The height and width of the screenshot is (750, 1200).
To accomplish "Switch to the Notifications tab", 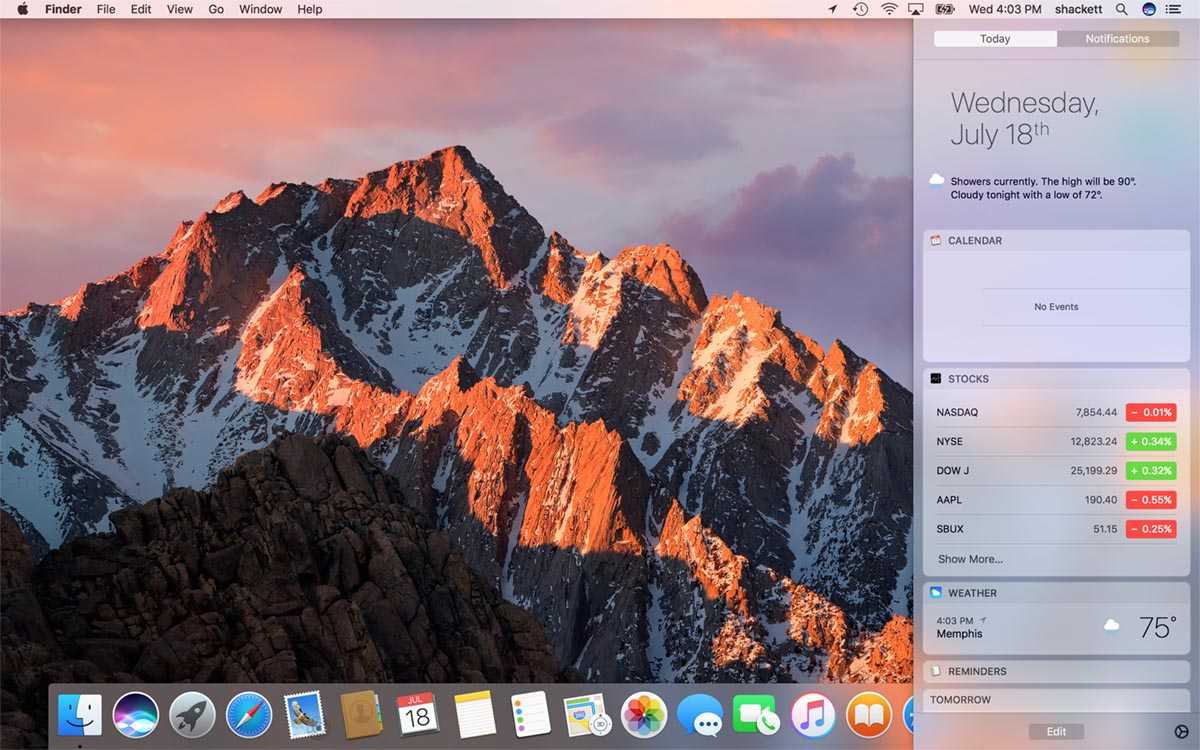I will coord(1117,39).
